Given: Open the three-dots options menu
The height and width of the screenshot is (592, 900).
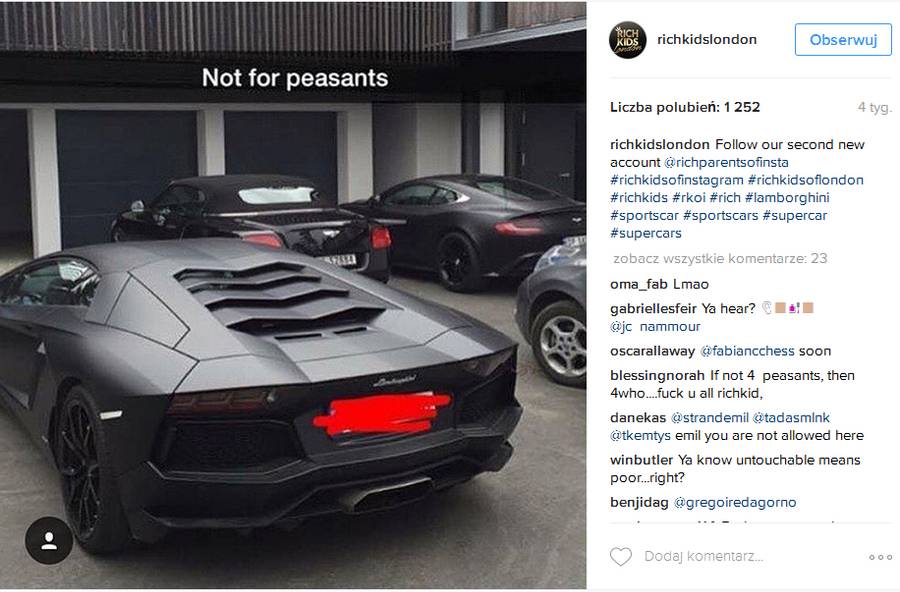Looking at the screenshot, I should pos(880,557).
